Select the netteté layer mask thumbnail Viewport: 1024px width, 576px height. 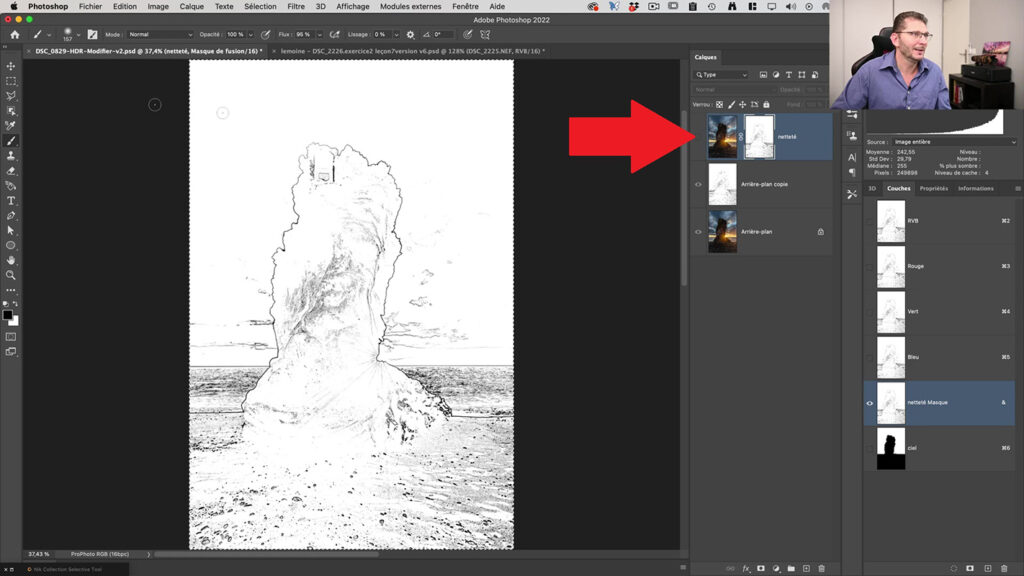(x=760, y=137)
